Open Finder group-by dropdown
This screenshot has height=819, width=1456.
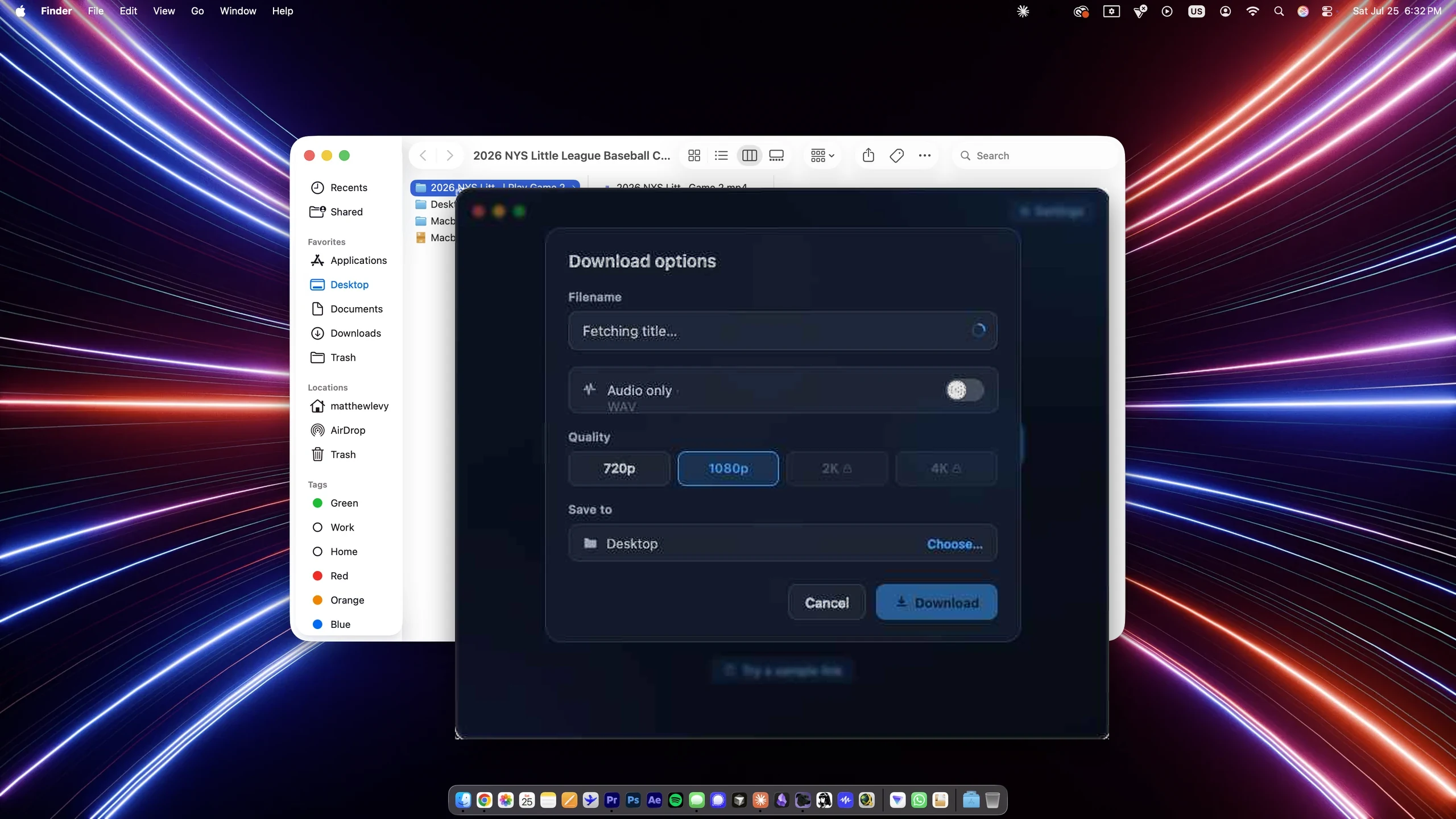[x=822, y=155]
